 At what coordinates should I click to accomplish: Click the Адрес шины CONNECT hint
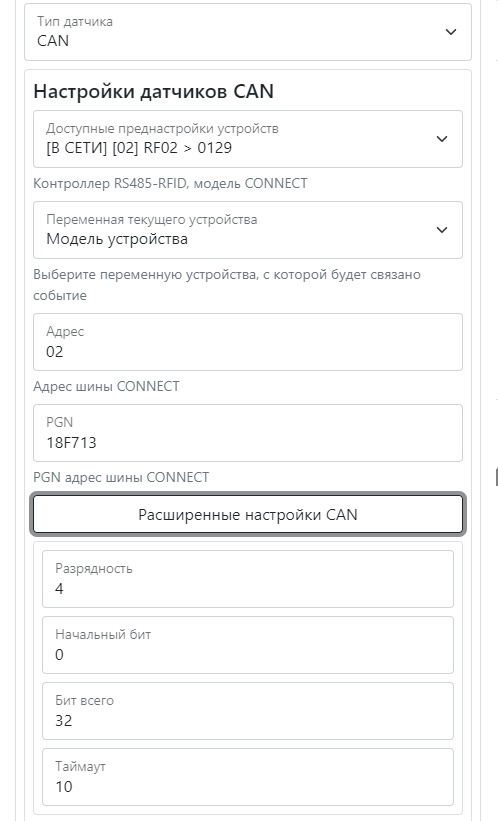106,386
